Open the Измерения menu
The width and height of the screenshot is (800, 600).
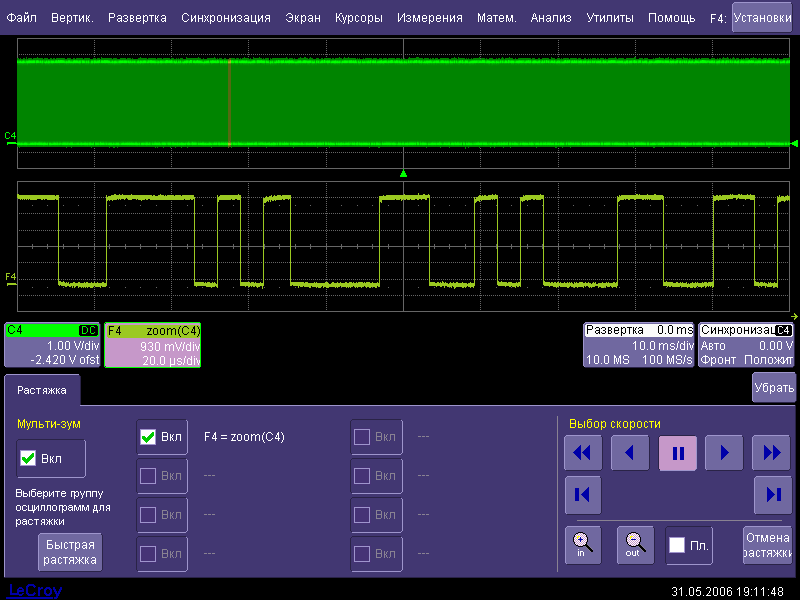pos(429,18)
